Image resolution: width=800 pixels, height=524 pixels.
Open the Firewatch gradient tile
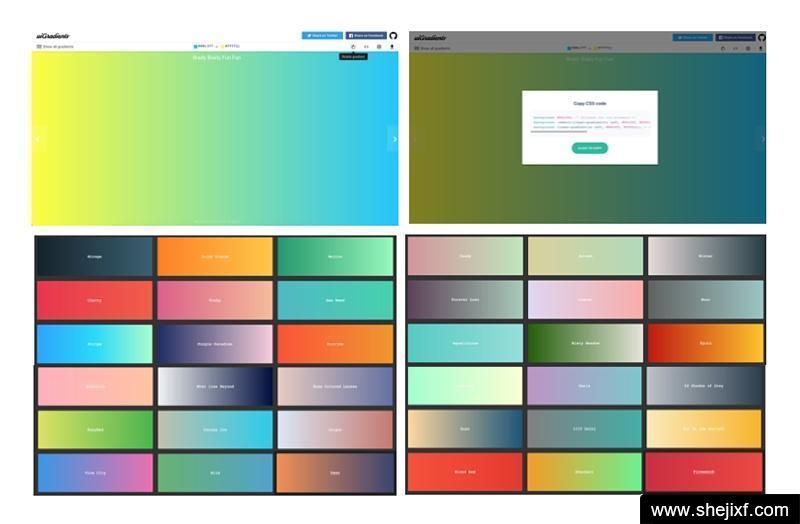(705, 472)
